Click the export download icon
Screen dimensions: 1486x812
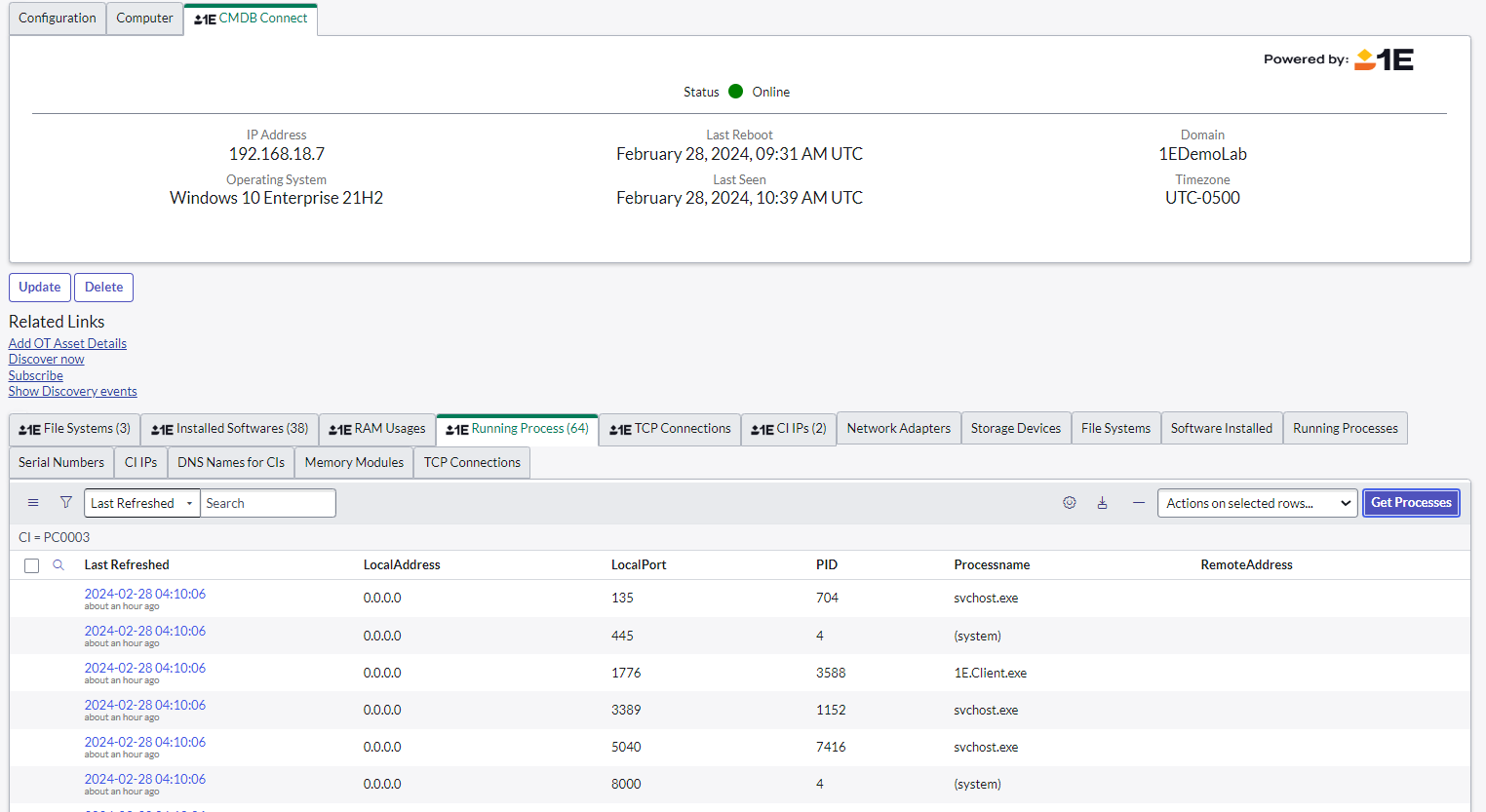(x=1102, y=503)
